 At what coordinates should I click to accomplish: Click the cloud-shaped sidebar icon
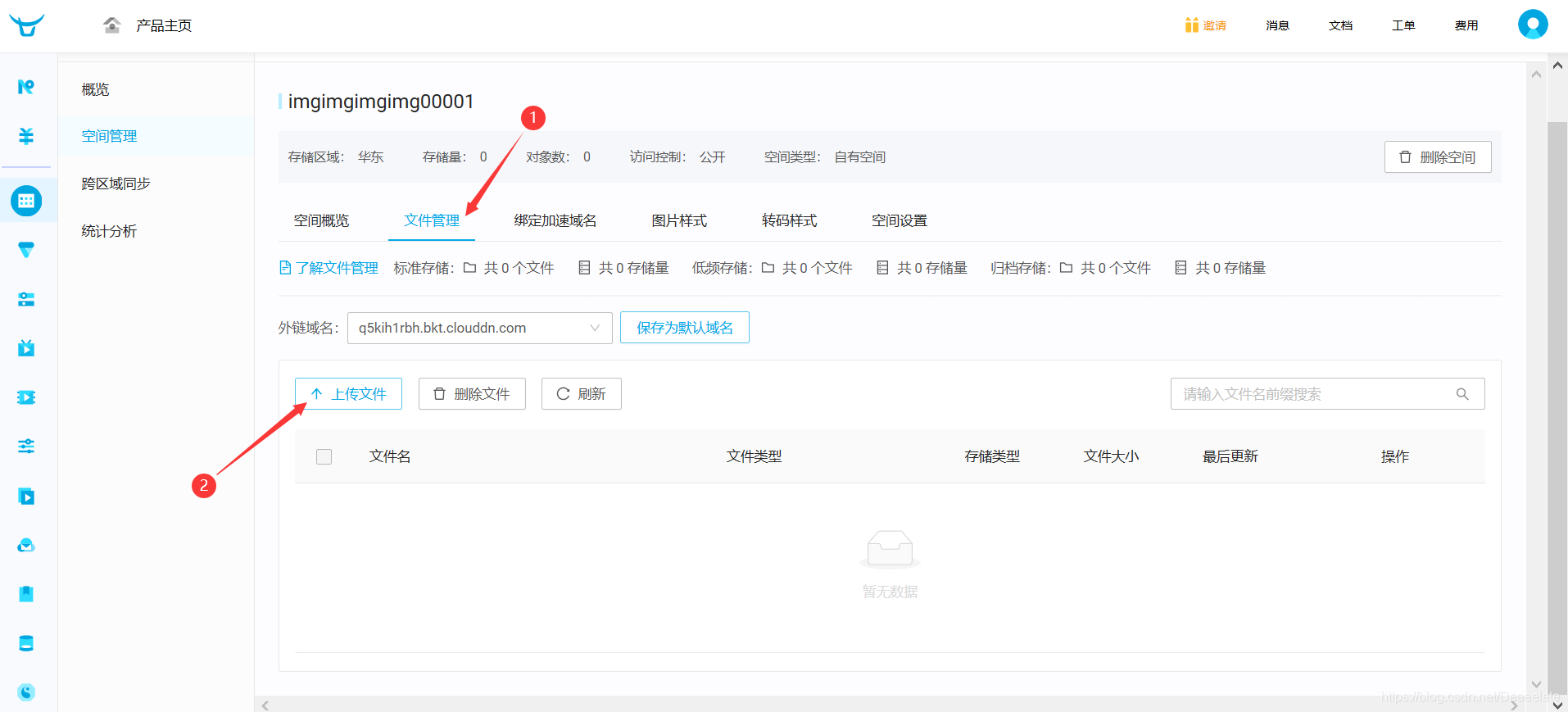click(x=26, y=545)
